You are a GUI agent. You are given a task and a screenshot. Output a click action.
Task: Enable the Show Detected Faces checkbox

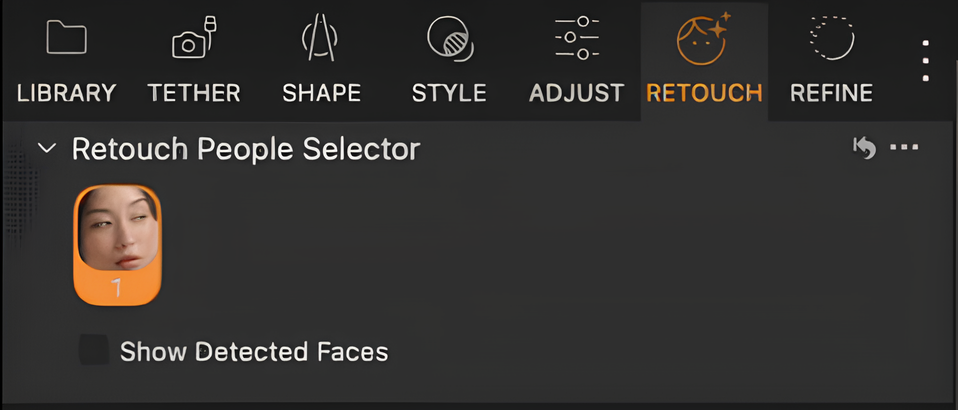pos(94,350)
